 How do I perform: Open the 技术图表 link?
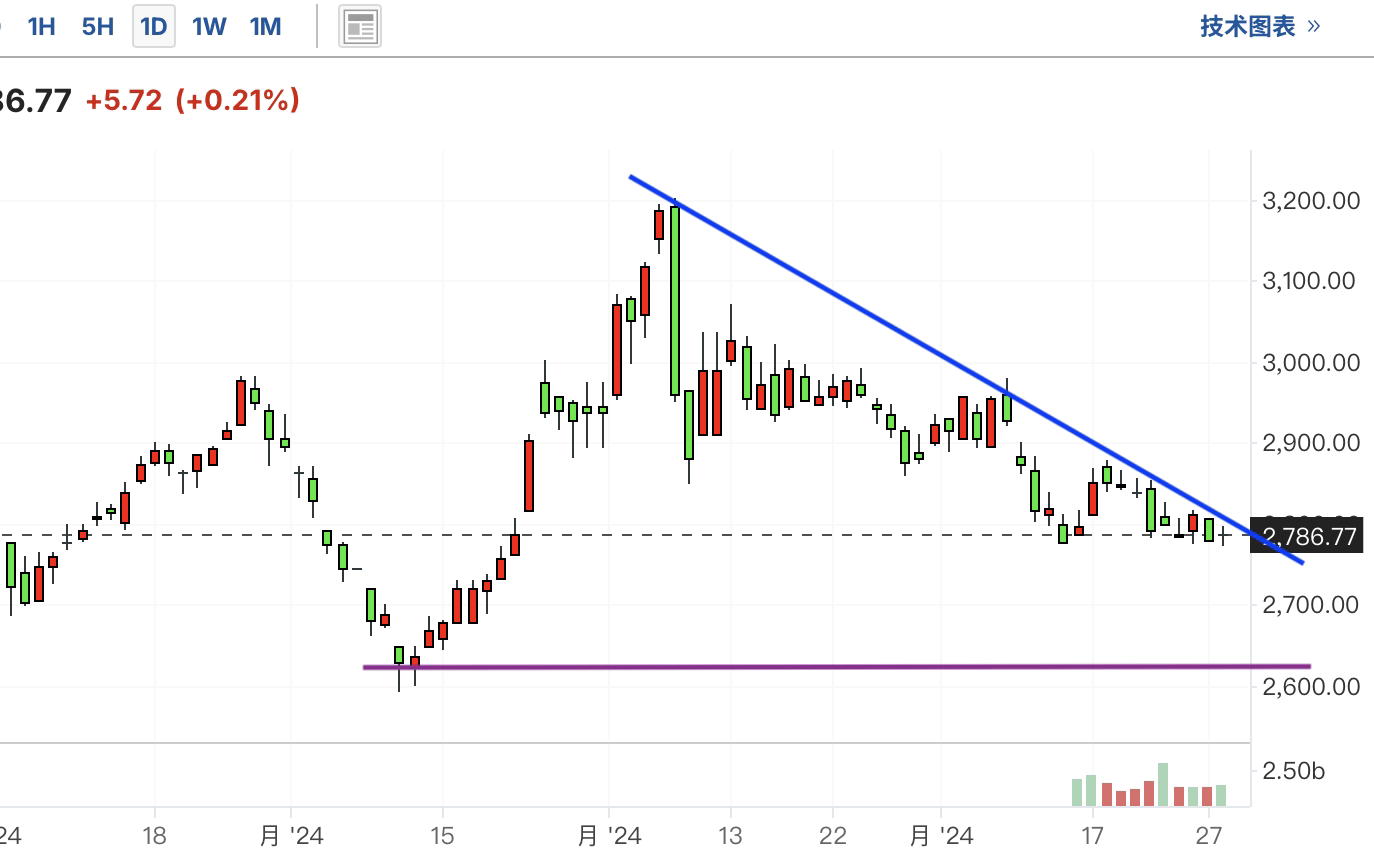click(1260, 27)
